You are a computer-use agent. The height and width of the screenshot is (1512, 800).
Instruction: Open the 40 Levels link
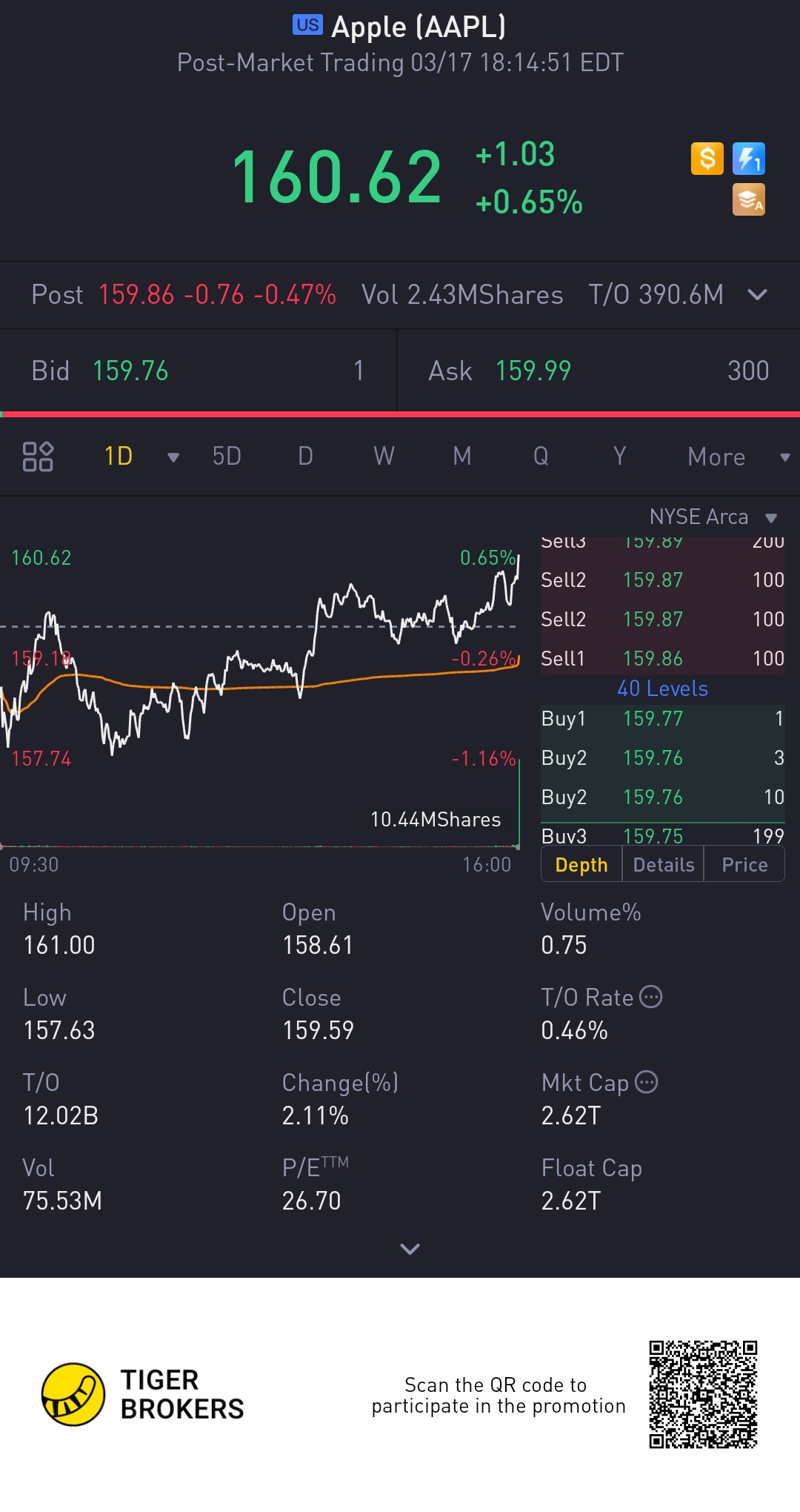tap(662, 689)
